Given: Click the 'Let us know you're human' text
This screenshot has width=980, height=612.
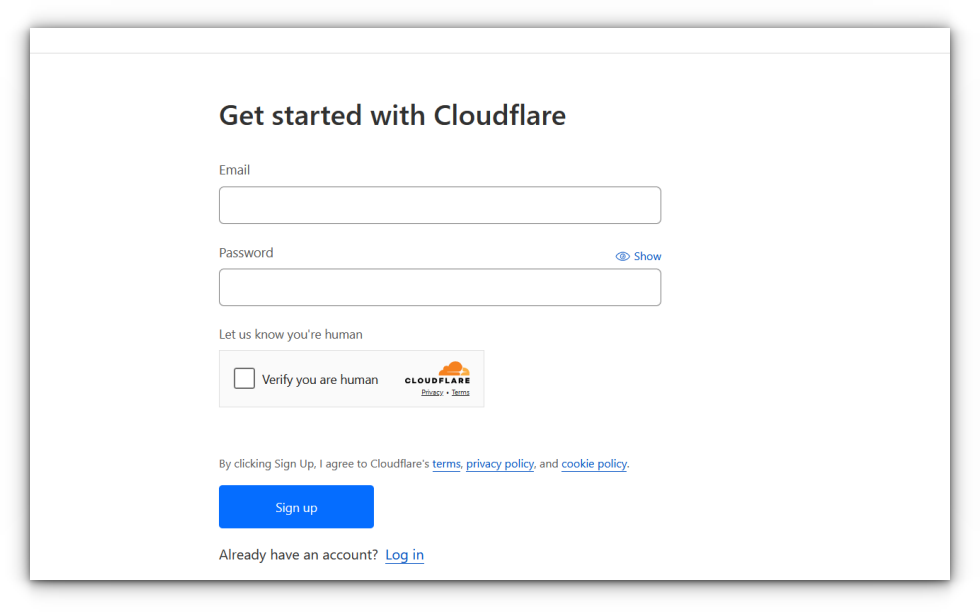Looking at the screenshot, I should coord(290,335).
